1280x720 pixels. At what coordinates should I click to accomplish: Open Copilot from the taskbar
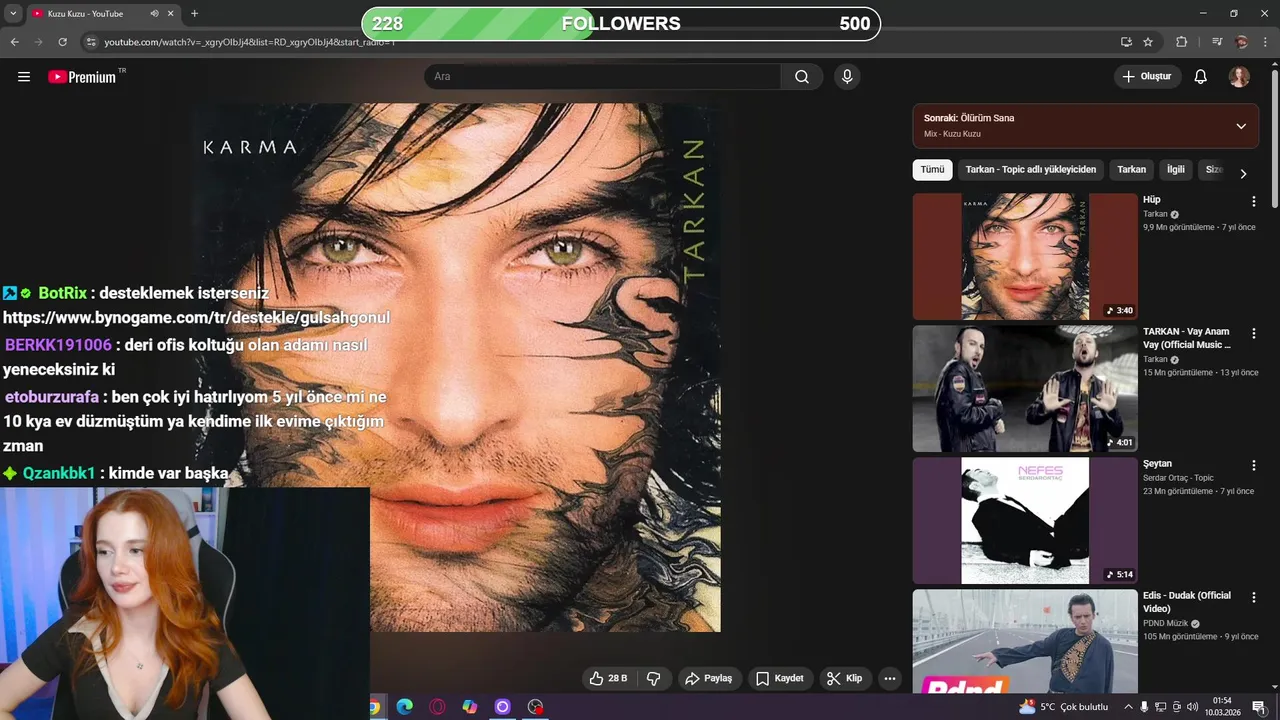pyautogui.click(x=470, y=707)
